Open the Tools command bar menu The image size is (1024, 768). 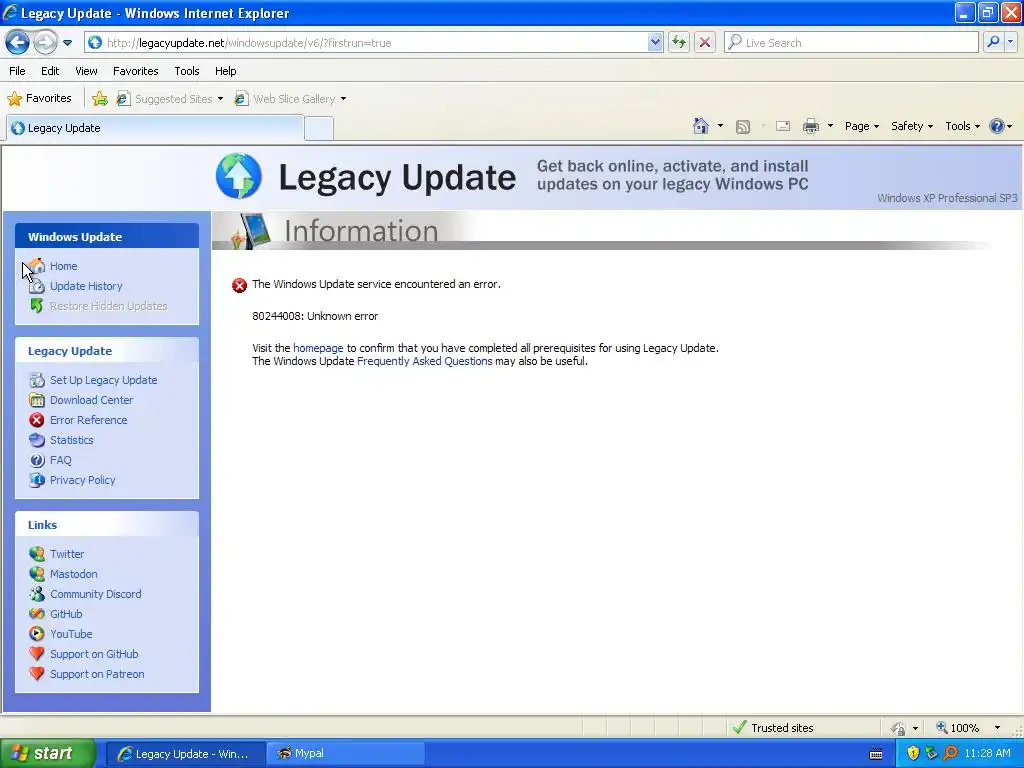click(x=962, y=126)
